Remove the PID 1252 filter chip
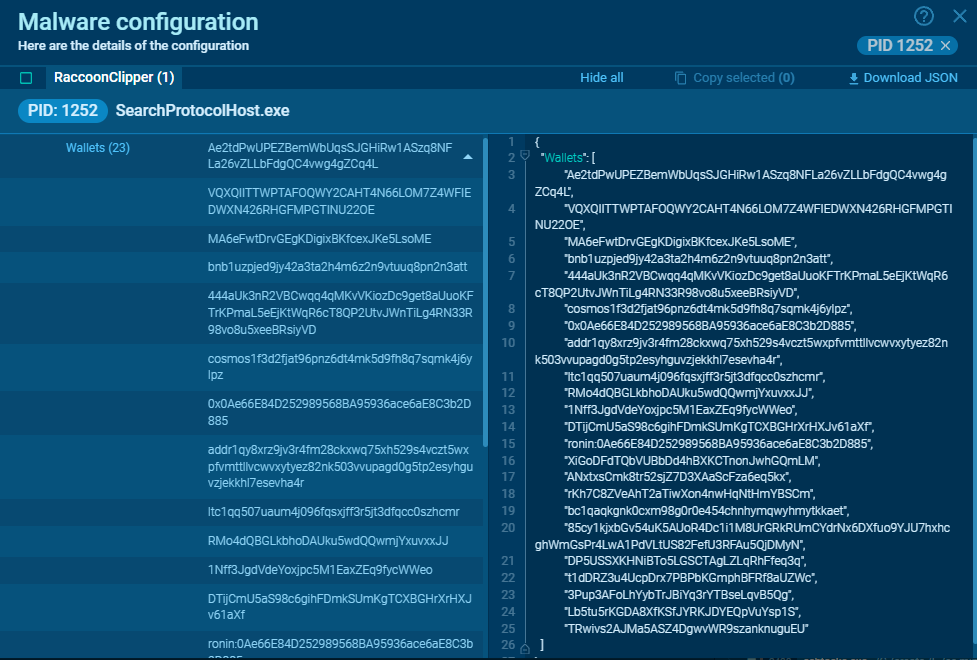The width and height of the screenshot is (977, 660). tap(945, 45)
